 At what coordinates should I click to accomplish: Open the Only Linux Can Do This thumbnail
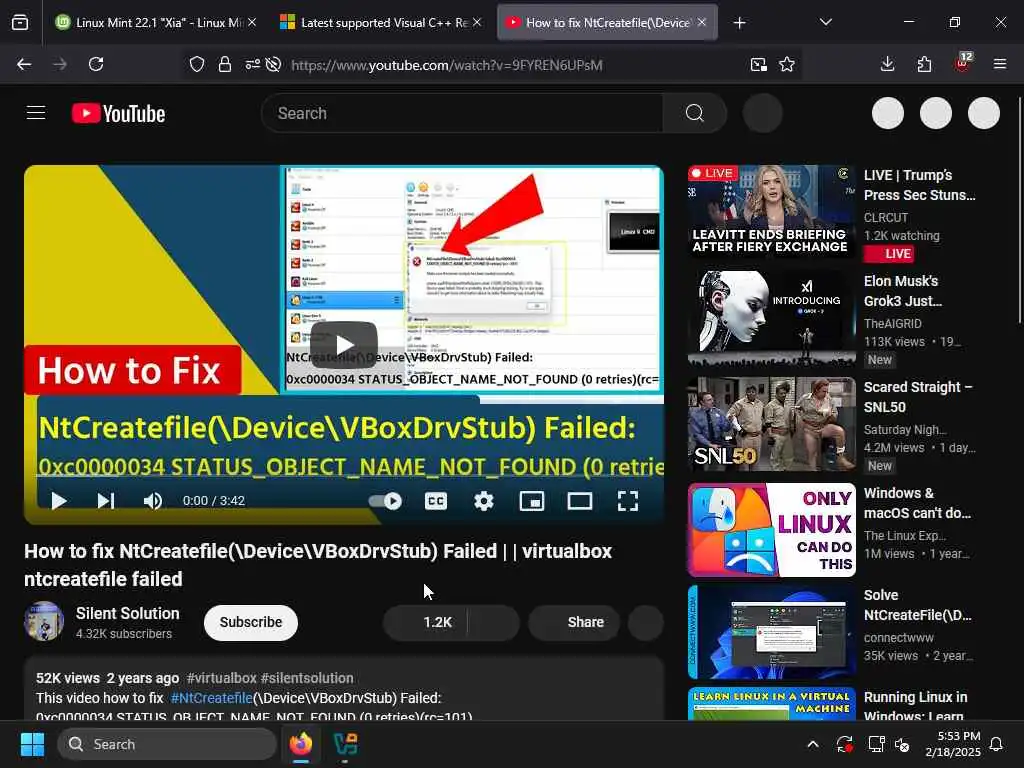(x=771, y=530)
